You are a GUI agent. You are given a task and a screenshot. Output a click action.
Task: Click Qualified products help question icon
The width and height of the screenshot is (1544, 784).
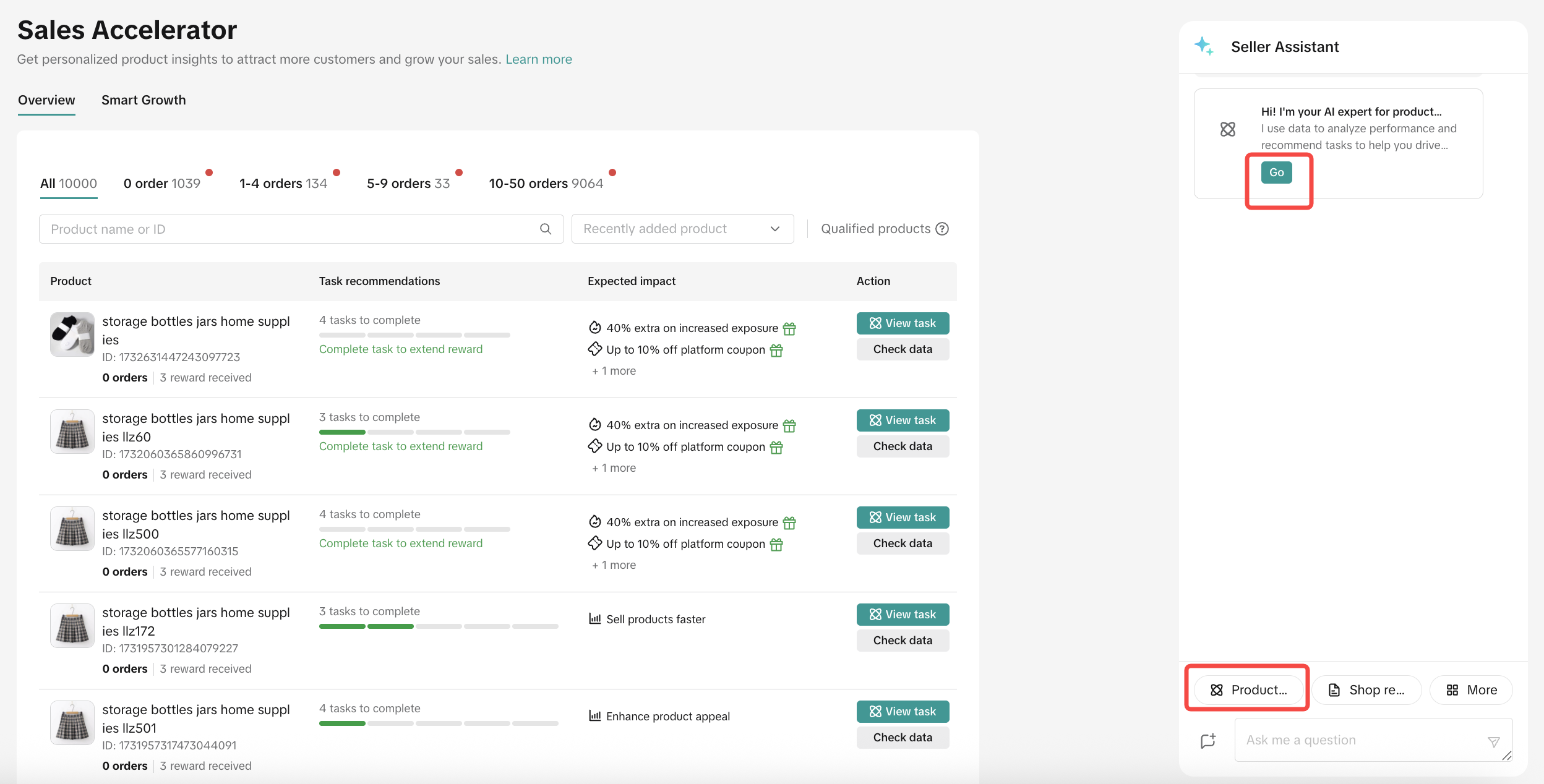pyautogui.click(x=941, y=229)
